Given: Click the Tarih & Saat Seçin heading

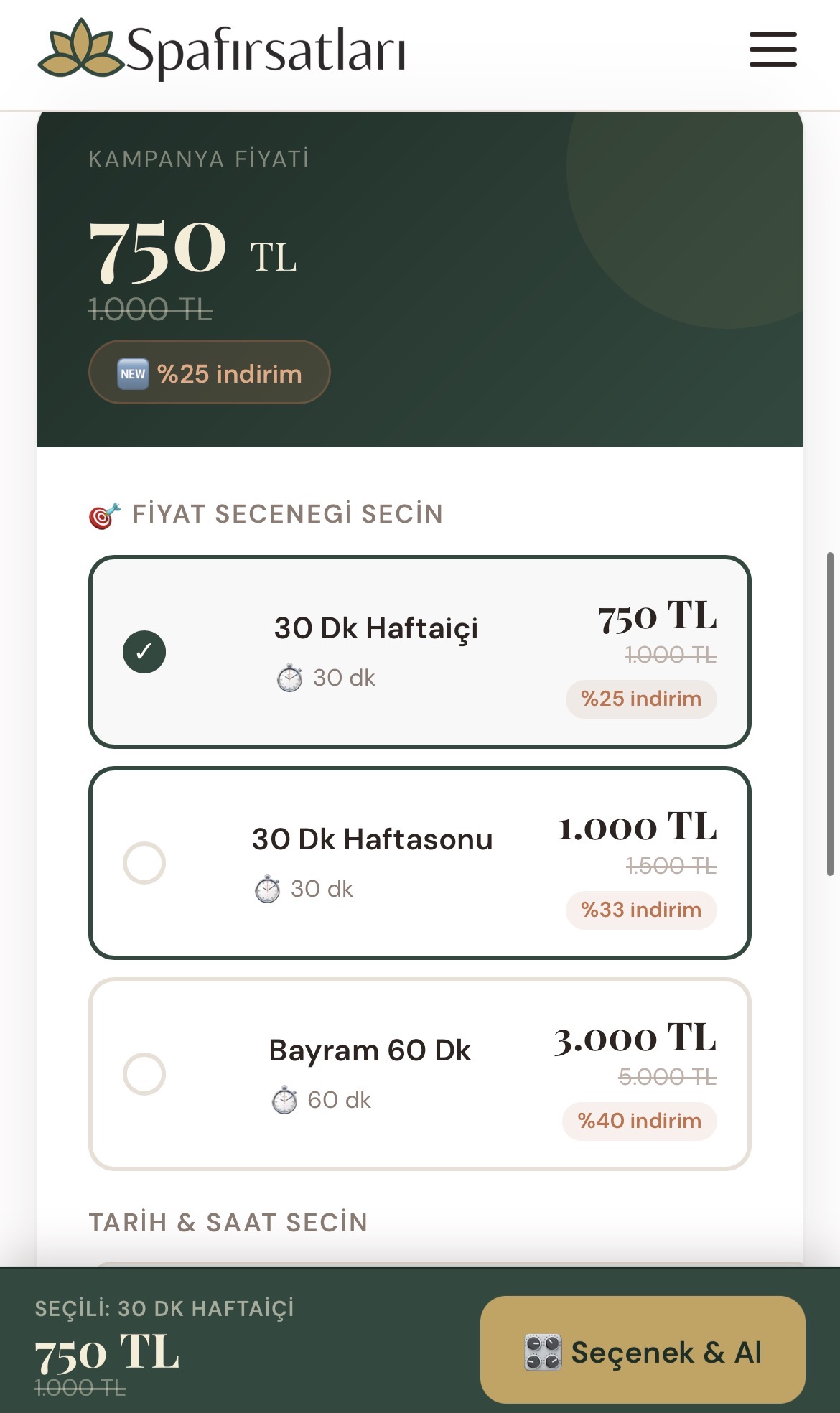Looking at the screenshot, I should click(x=228, y=1222).
